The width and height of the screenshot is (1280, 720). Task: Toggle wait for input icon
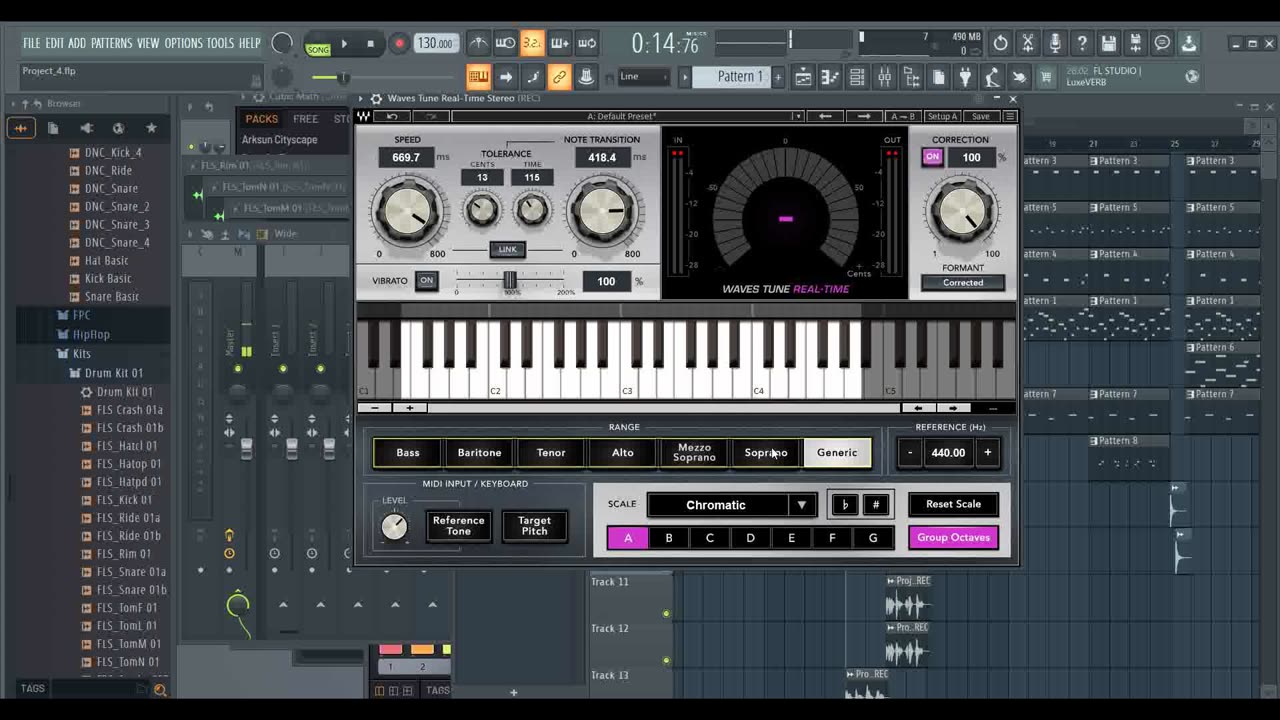point(506,43)
